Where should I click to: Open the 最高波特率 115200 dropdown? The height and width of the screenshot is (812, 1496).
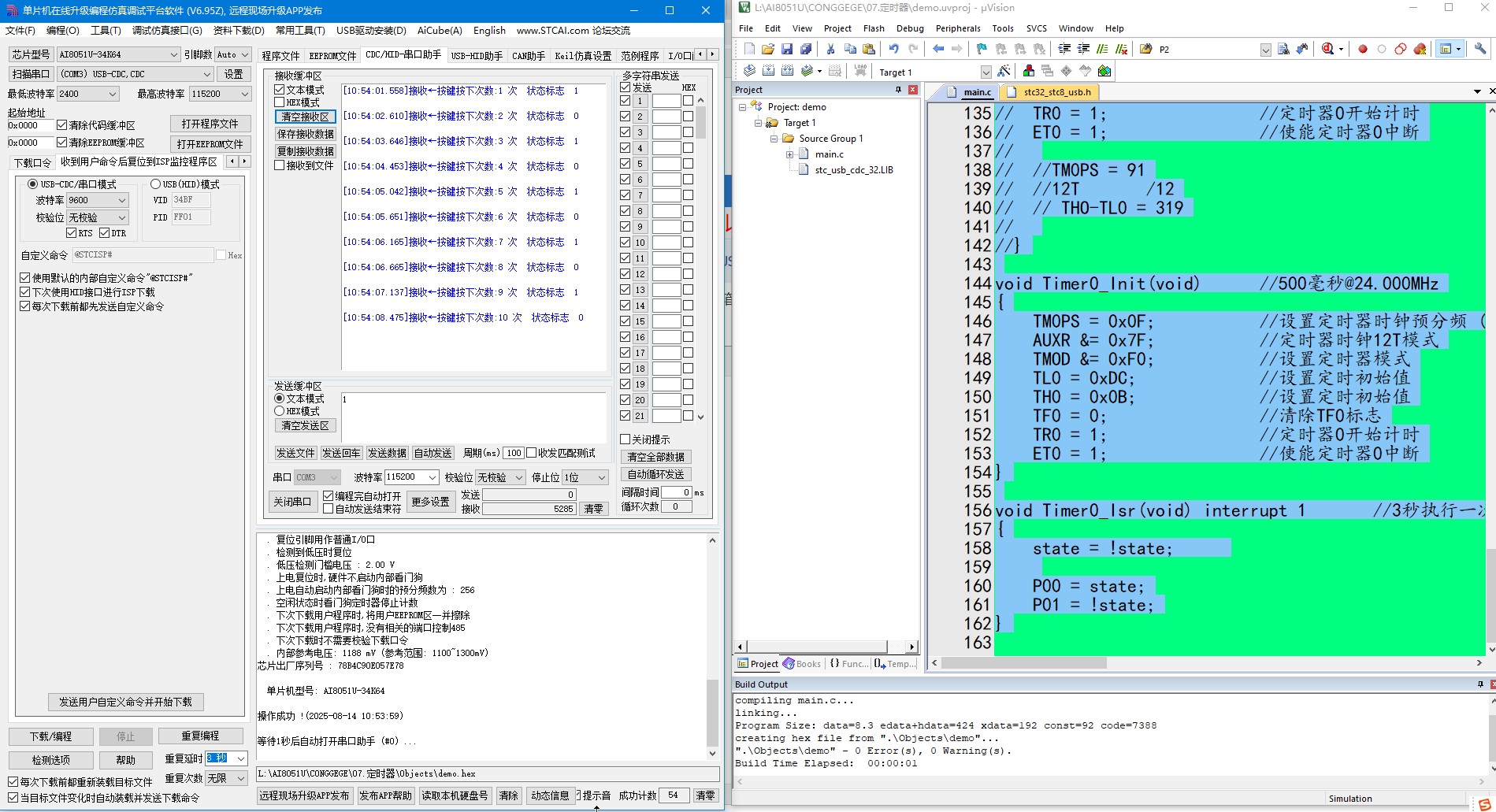tap(245, 94)
